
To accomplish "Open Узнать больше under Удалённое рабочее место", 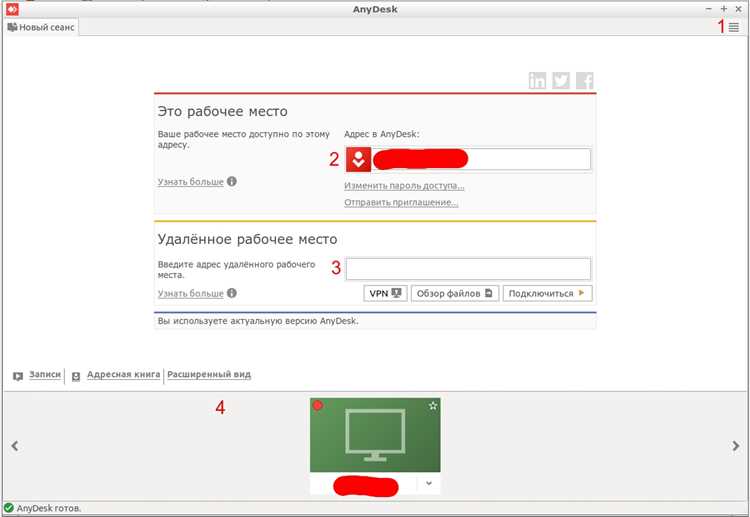I will (x=190, y=293).
